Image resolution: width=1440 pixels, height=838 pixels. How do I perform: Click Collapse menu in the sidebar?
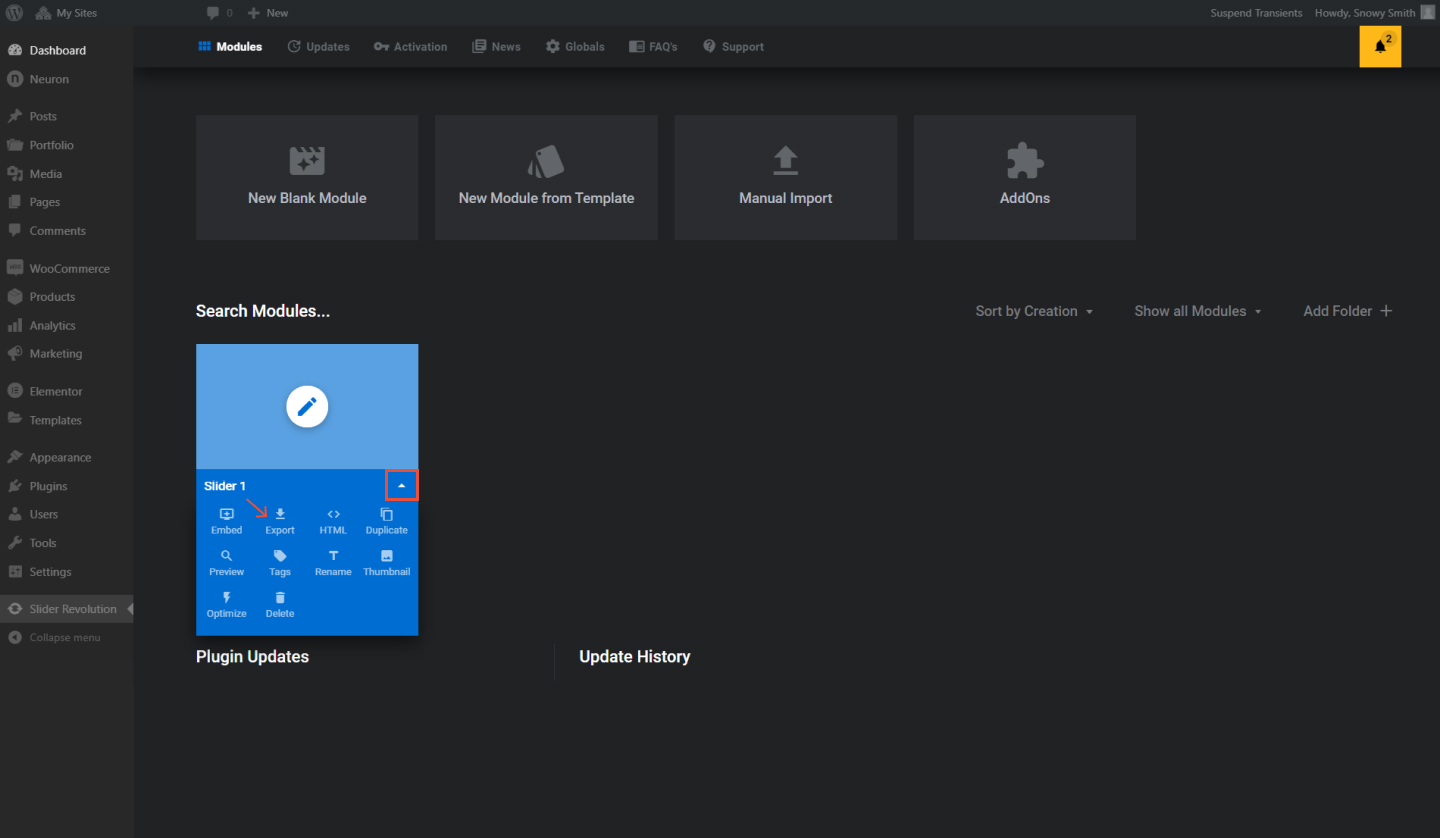[67, 638]
